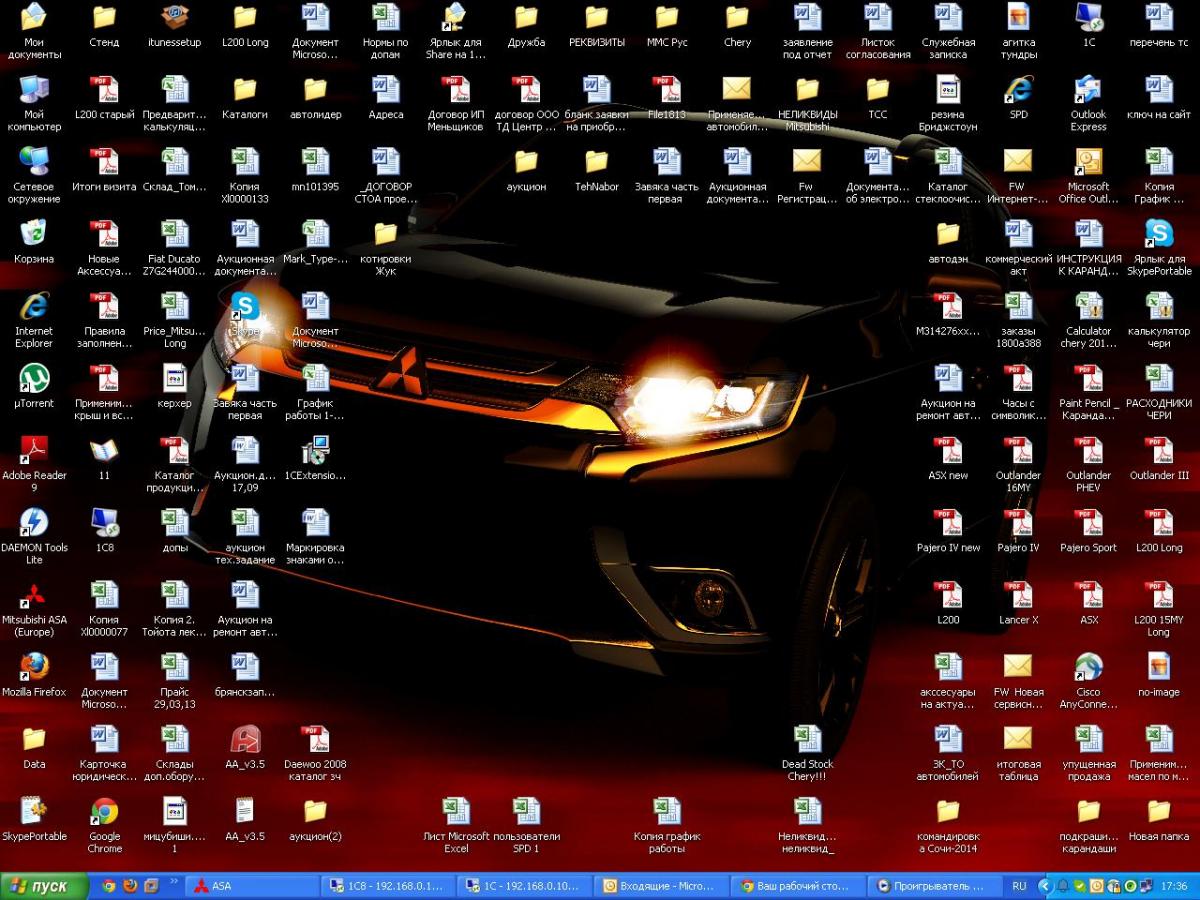Screen dimensions: 1200x900
Task: Open Adobe Reader 9 shortcut
Action: pos(34,452)
